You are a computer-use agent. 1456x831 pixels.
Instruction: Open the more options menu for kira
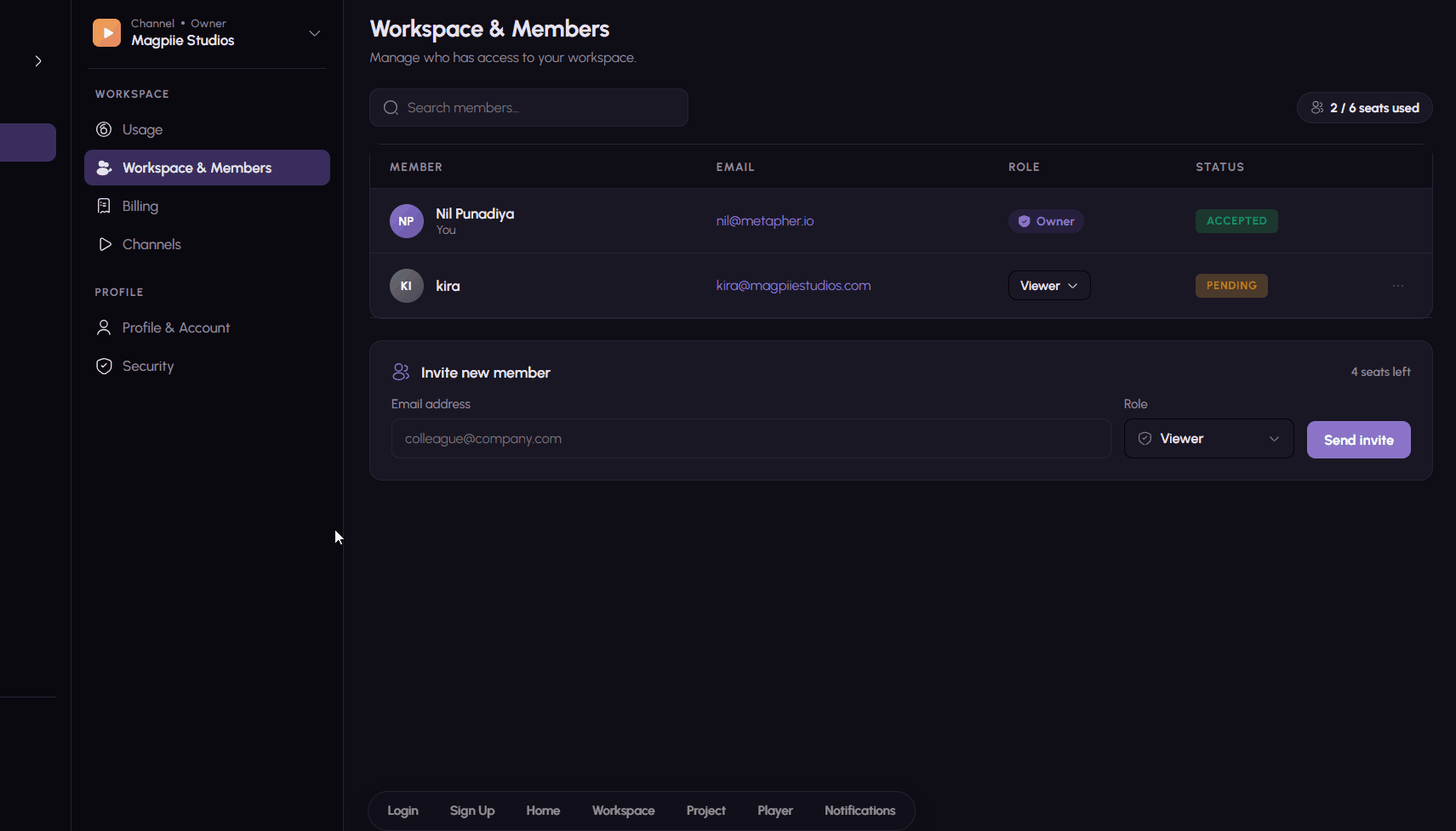coord(1398,286)
